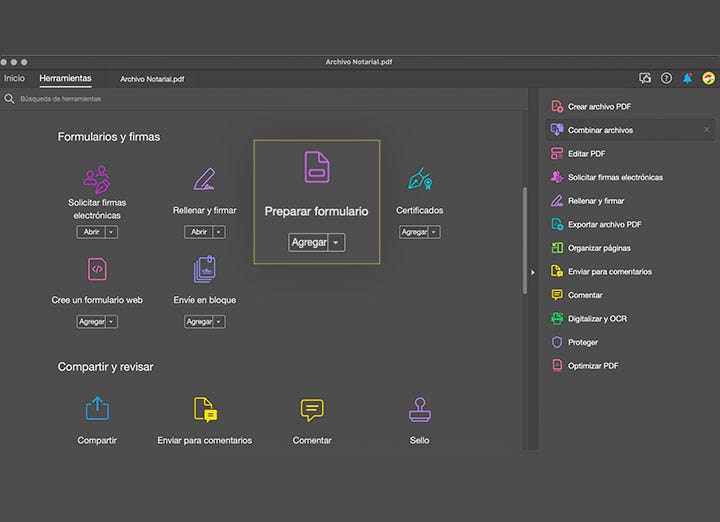Open the Certificados tool icon
Image resolution: width=720 pixels, height=522 pixels.
(x=419, y=180)
